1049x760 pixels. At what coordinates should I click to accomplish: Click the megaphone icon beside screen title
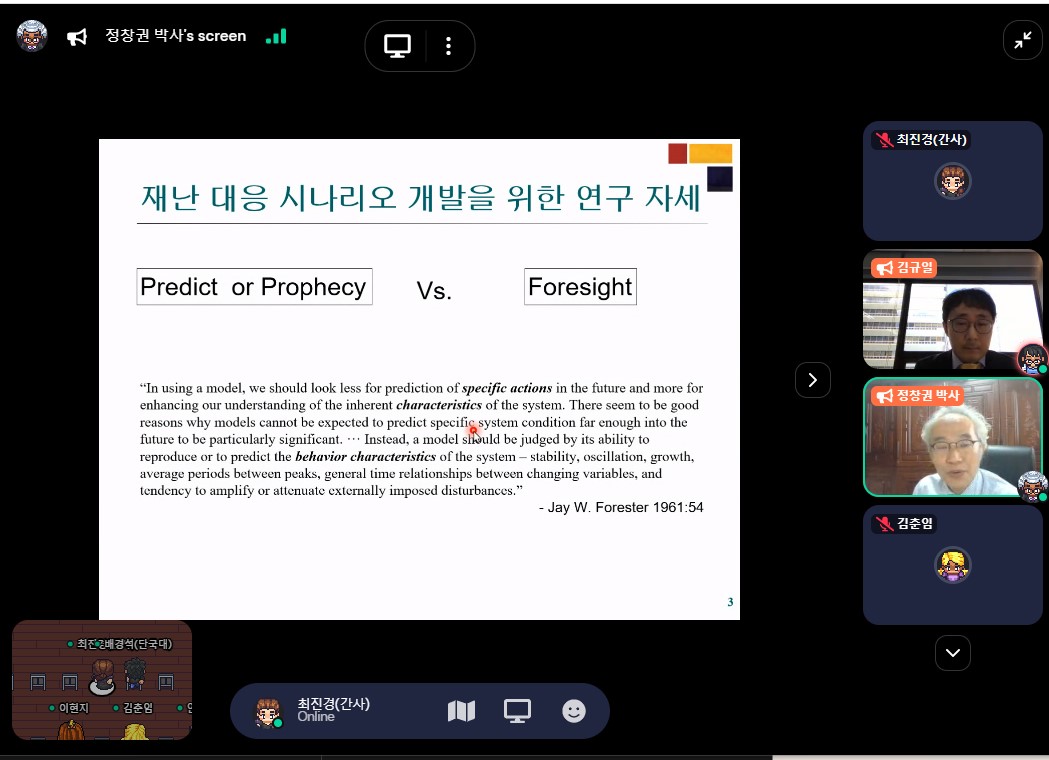[x=77, y=37]
